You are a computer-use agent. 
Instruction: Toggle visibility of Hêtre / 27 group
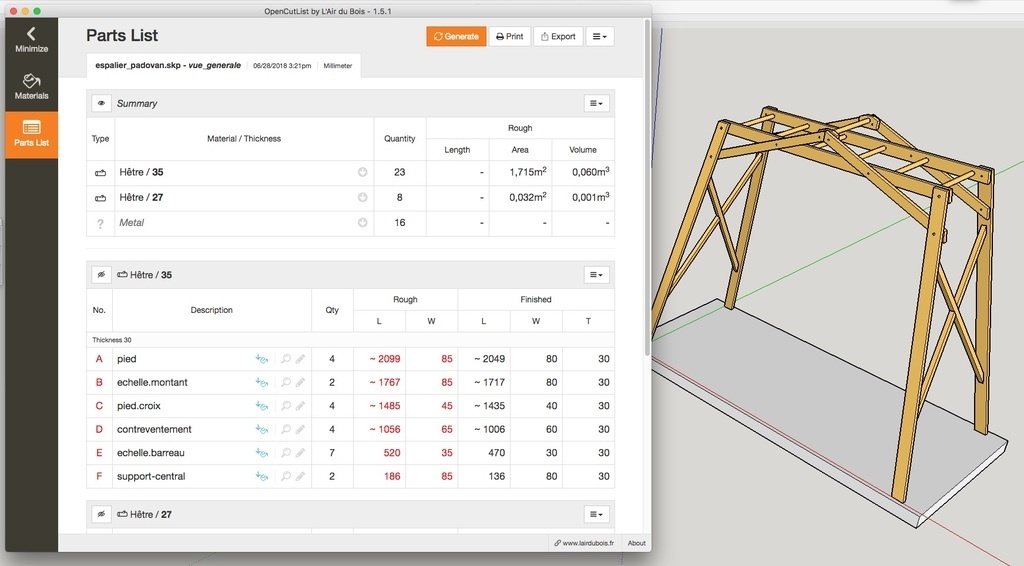click(x=101, y=514)
